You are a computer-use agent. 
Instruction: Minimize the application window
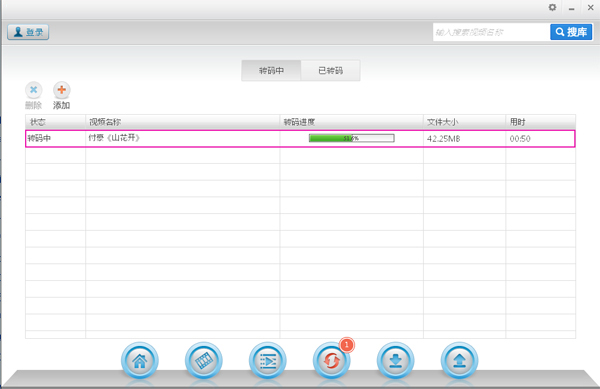571,8
